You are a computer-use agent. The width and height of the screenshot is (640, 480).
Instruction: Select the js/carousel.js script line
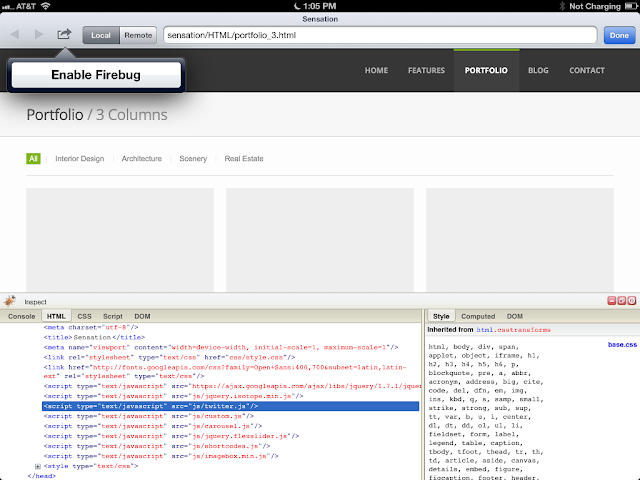tap(153, 426)
